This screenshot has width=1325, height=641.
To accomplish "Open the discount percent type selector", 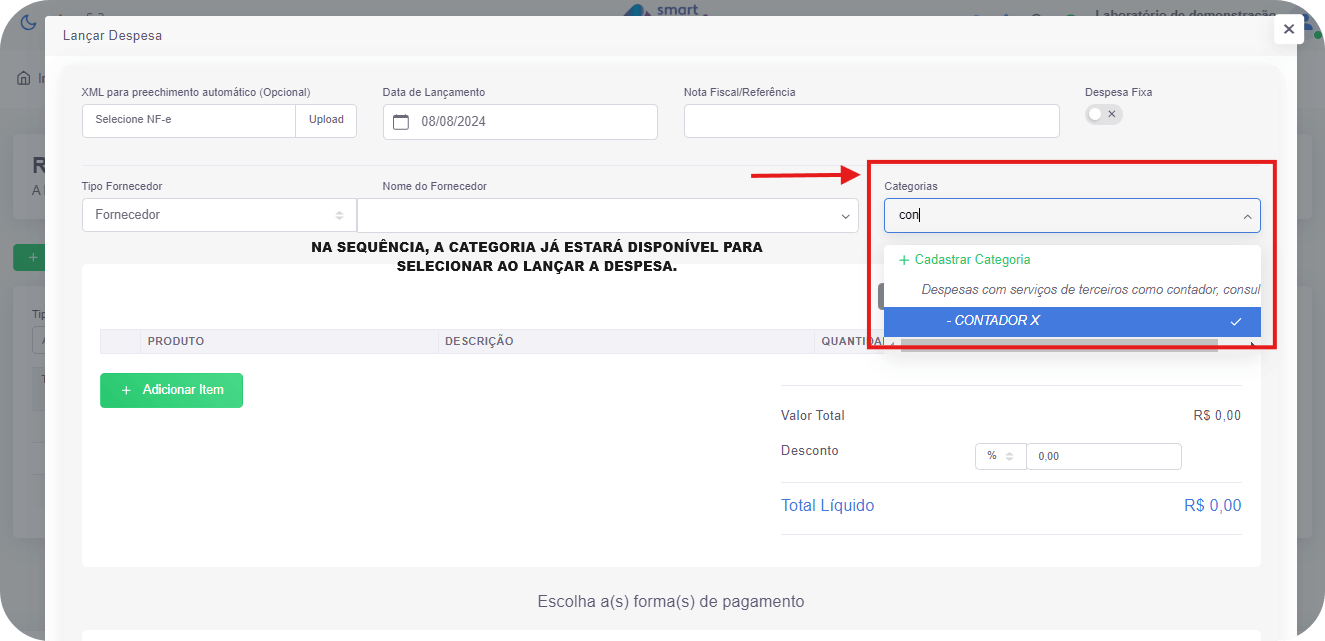I will point(1000,456).
